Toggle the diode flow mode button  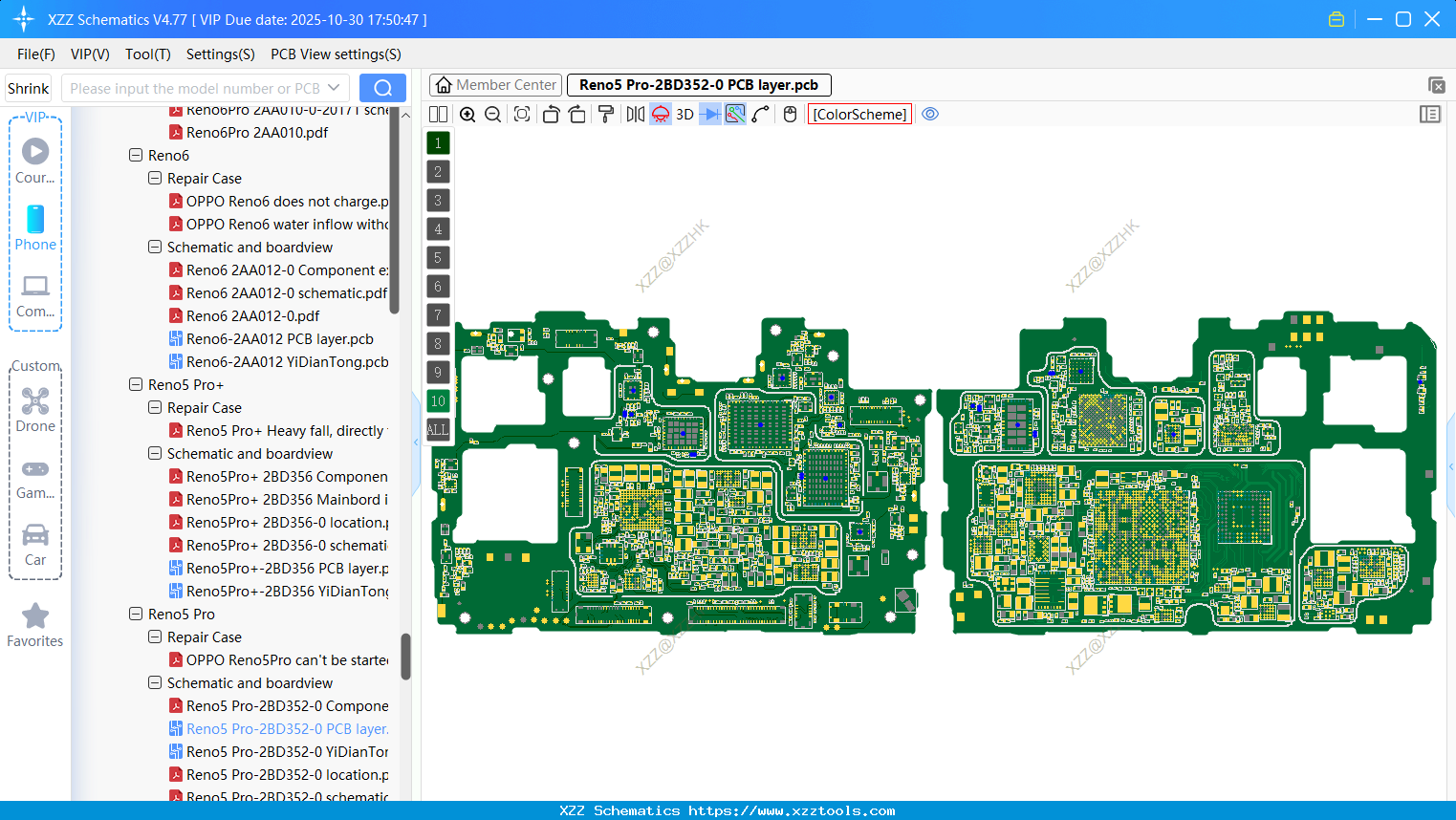tap(709, 114)
